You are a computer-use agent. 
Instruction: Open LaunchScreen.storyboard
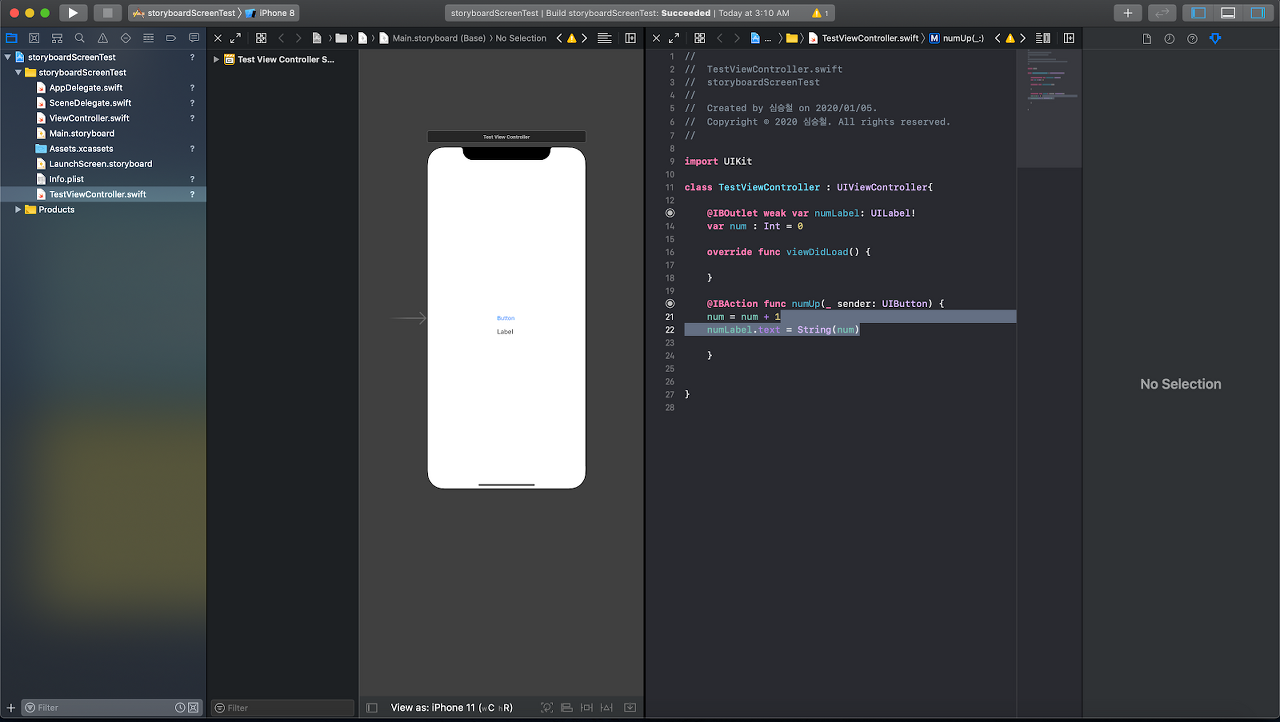(100, 164)
